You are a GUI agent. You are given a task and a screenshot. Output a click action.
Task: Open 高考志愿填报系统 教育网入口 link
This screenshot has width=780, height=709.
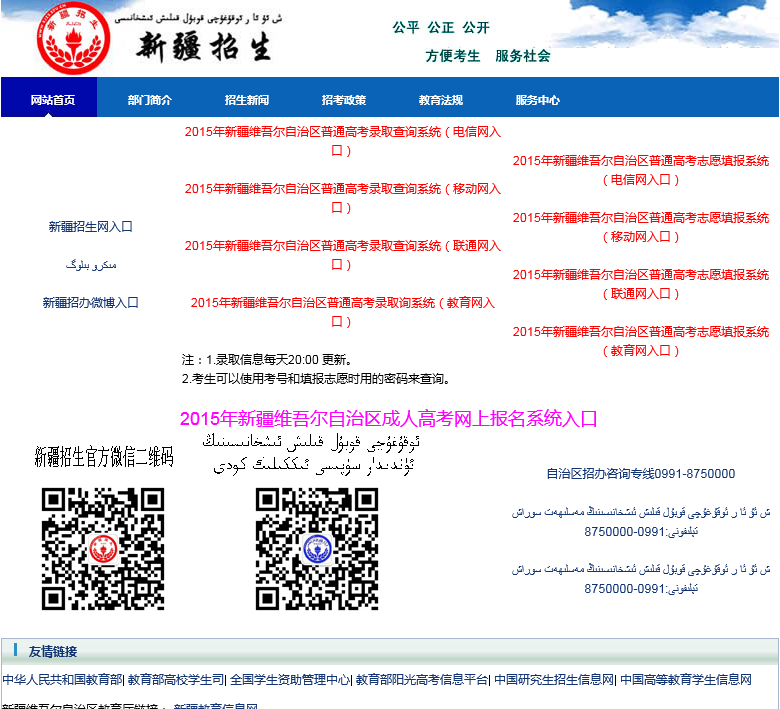[x=641, y=341]
